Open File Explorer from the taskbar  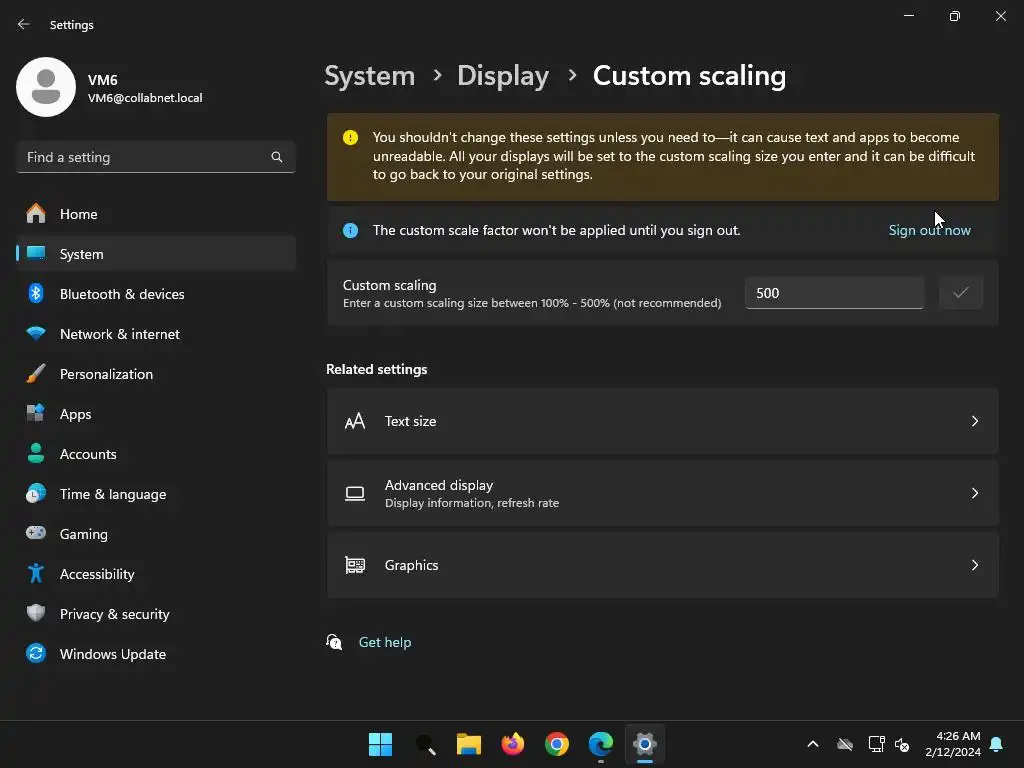(x=469, y=744)
